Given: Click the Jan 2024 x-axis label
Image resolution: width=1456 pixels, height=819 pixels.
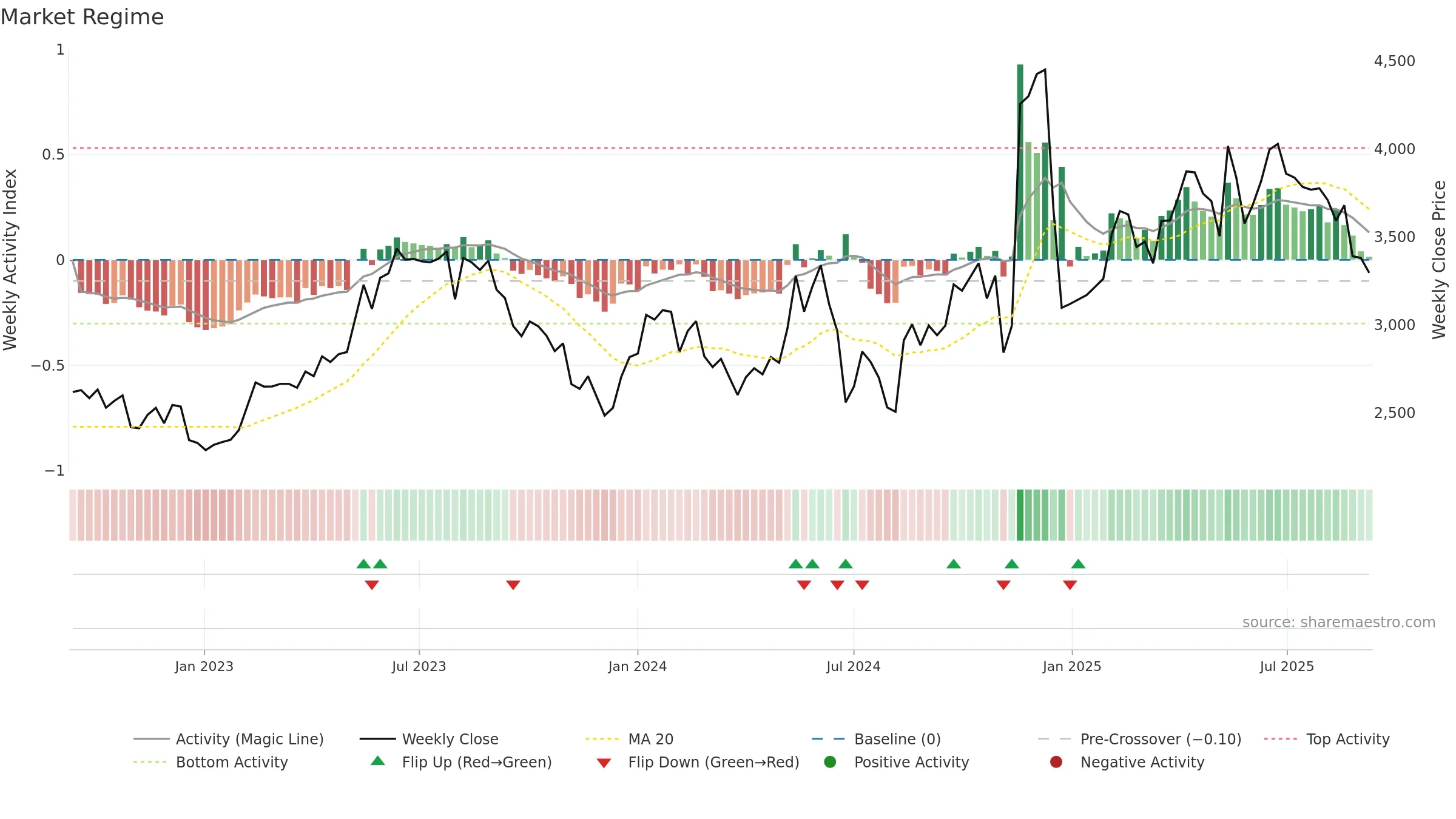Looking at the screenshot, I should tap(638, 666).
